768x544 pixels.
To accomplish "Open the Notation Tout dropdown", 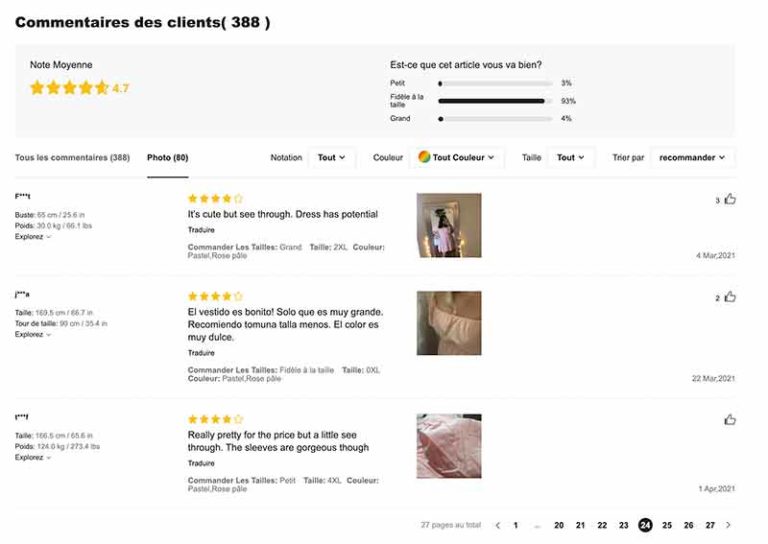I will (x=332, y=158).
